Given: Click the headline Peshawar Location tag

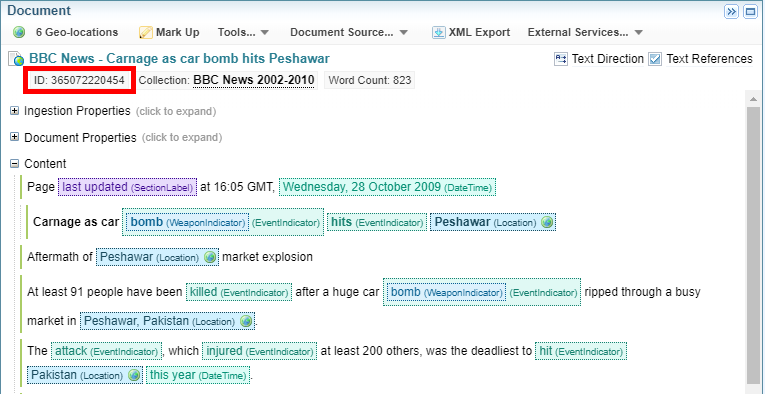Looking at the screenshot, I should tap(493, 222).
